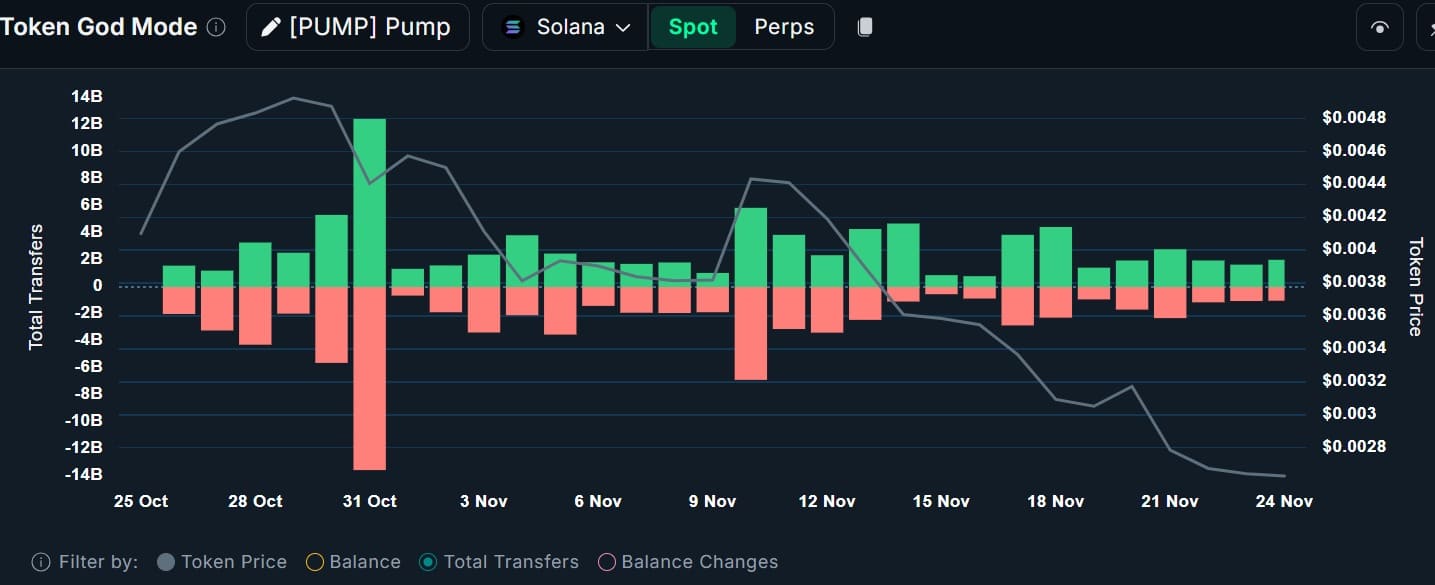This screenshot has width=1435, height=585.
Task: Click the Solana logo icon
Action: [513, 27]
